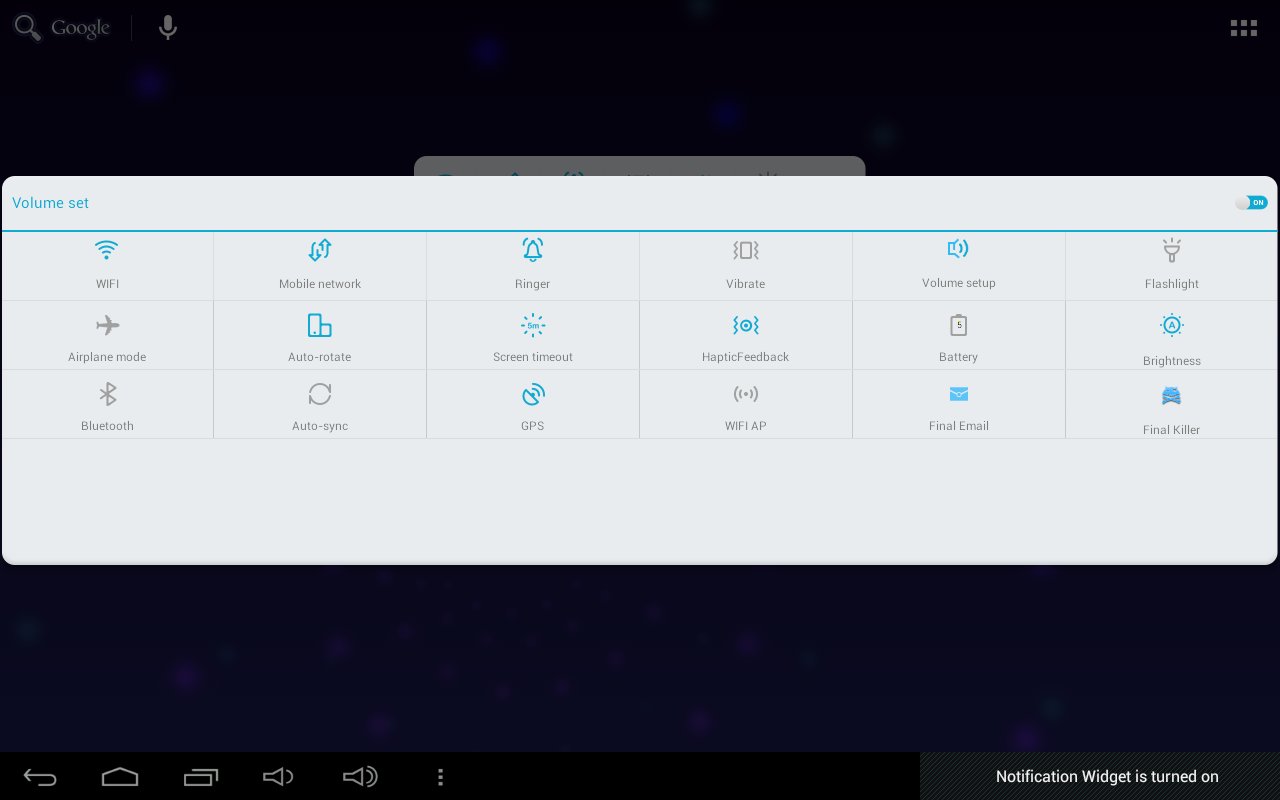Toggle the WIFI icon
This screenshot has width=1280, height=800.
pyautogui.click(x=107, y=250)
